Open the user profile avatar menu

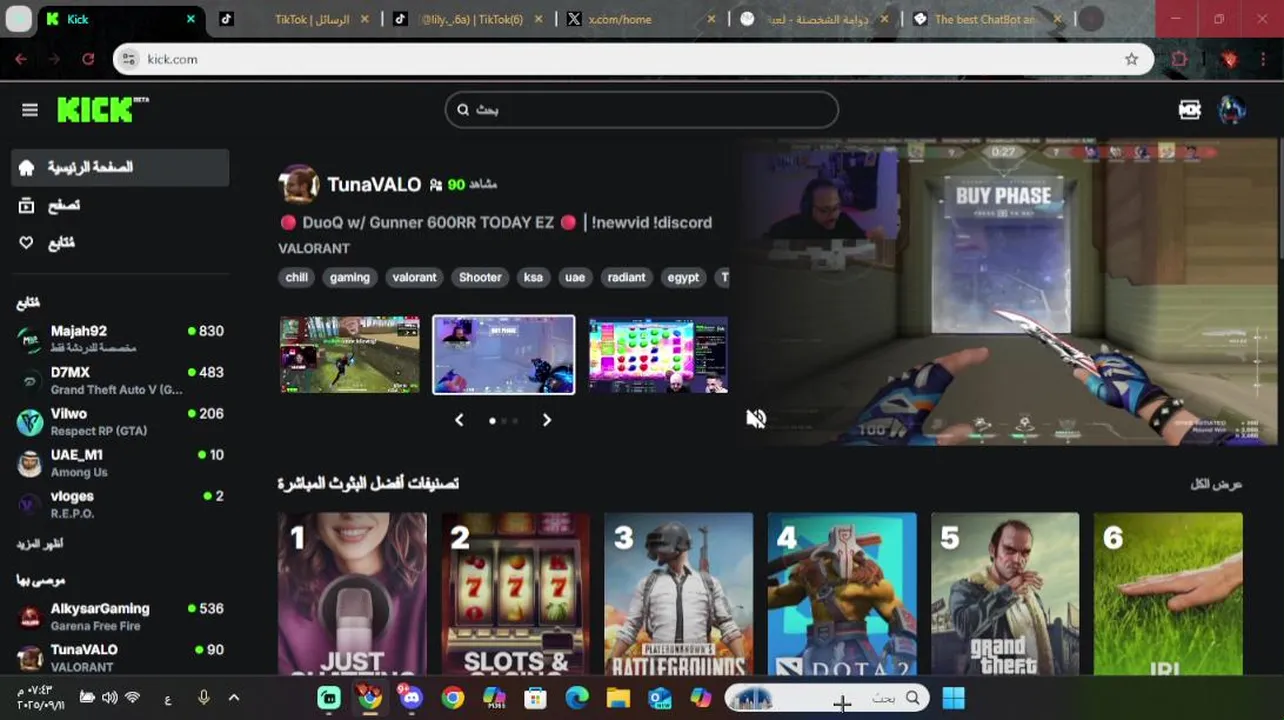point(1232,110)
